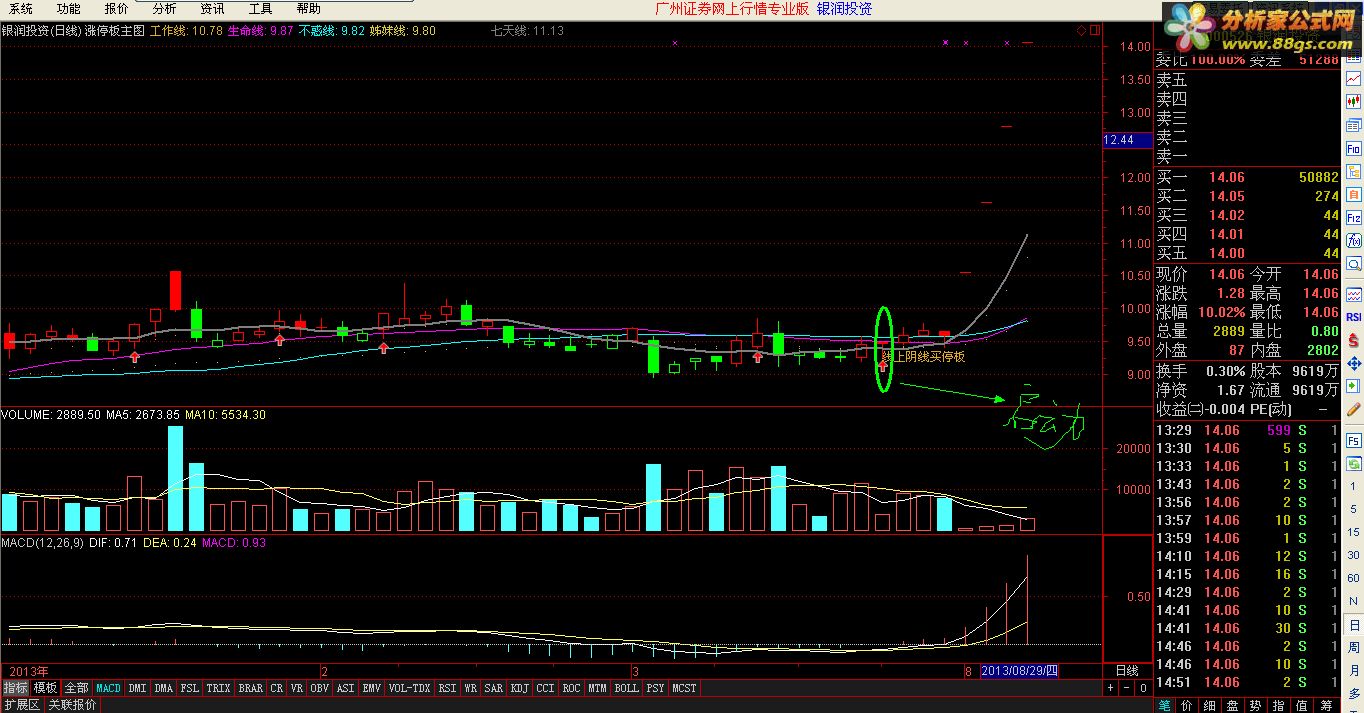This screenshot has width=1364, height=713.
Task: Select the 全部 indicator tab
Action: click(x=77, y=688)
